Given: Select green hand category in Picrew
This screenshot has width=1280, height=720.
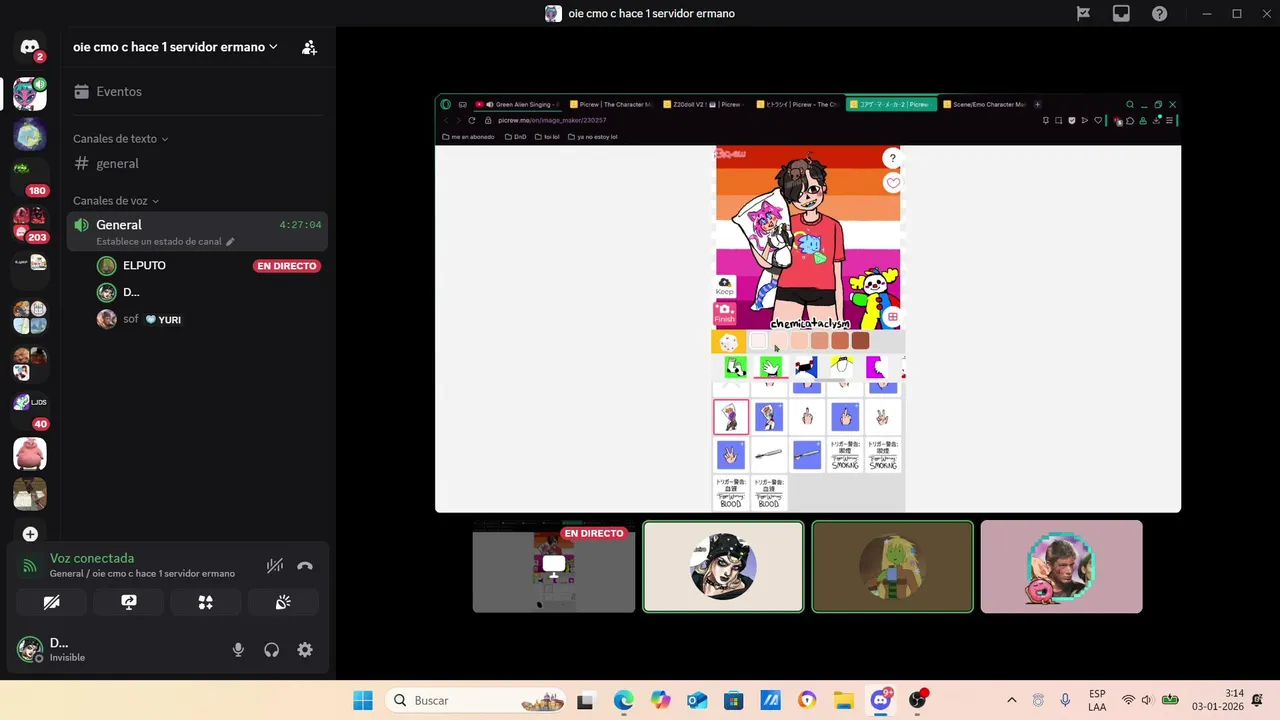Looking at the screenshot, I should [770, 367].
